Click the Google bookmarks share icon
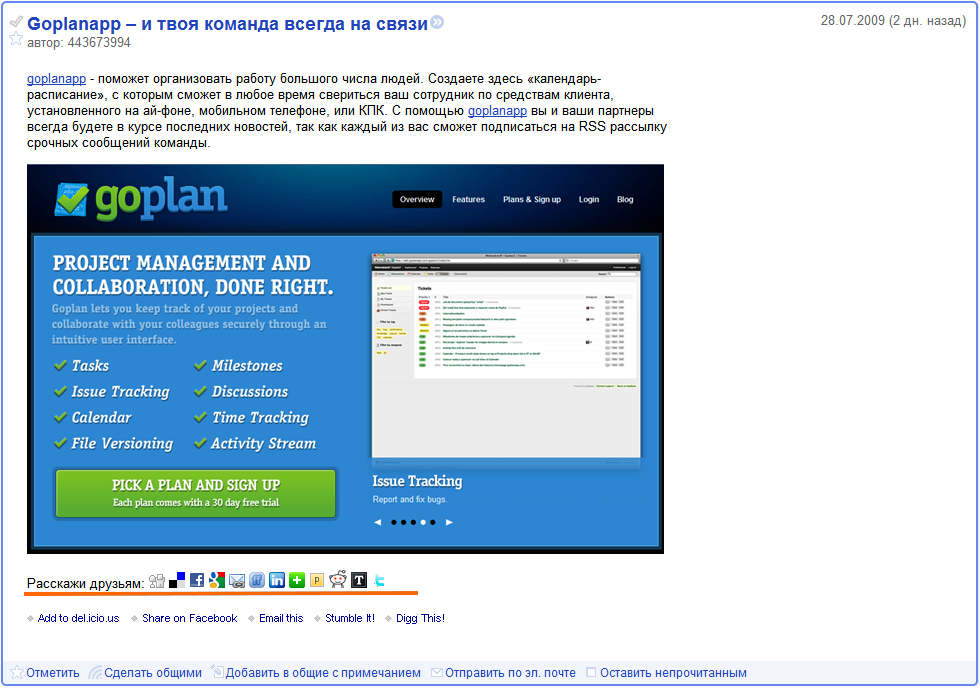 pos(217,581)
